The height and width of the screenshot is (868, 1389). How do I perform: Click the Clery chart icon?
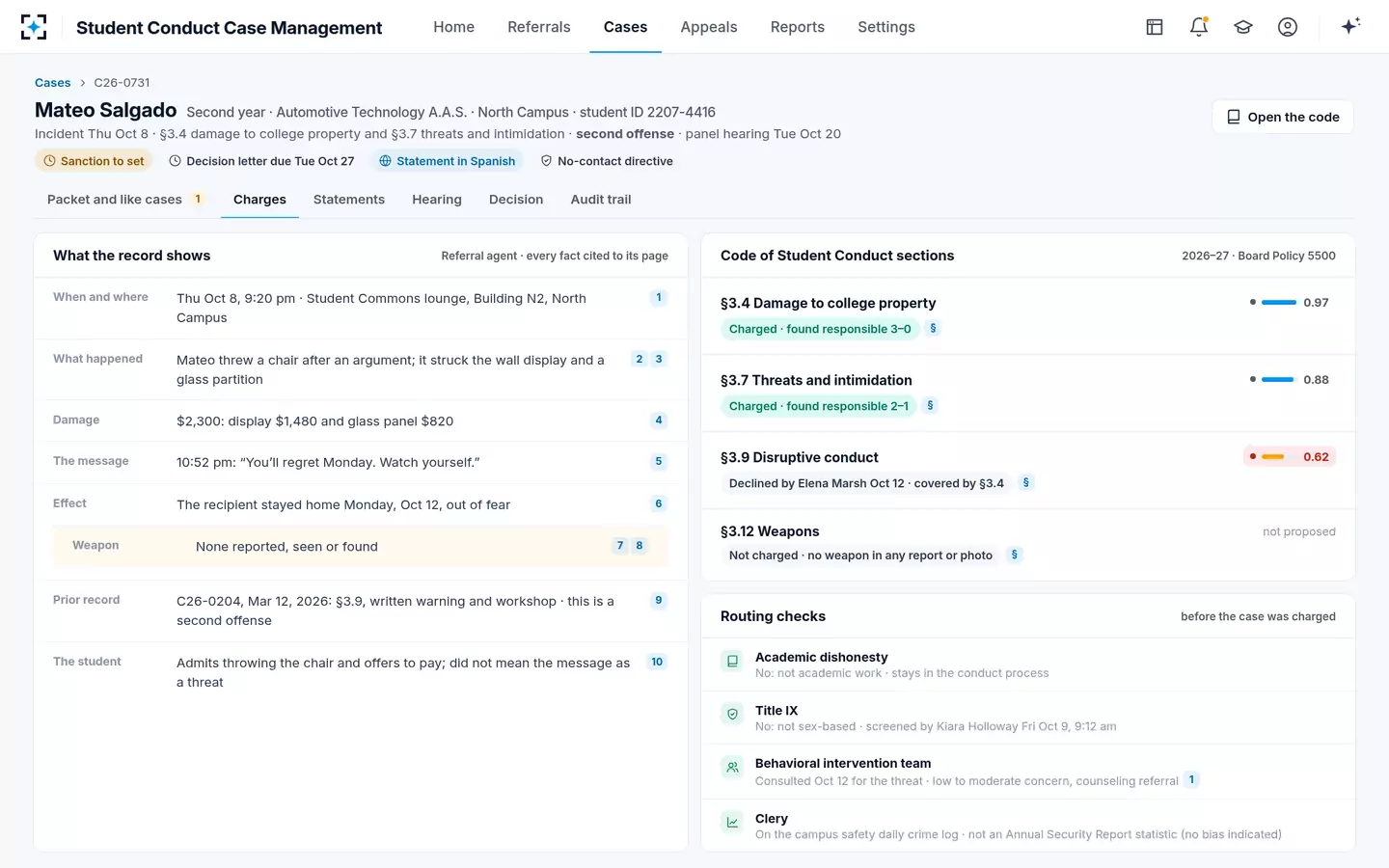[732, 822]
